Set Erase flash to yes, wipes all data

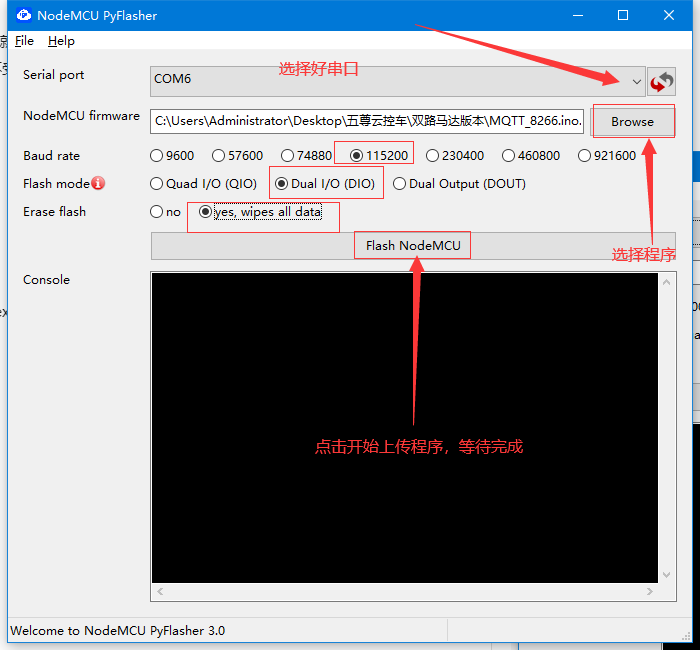tap(260, 212)
